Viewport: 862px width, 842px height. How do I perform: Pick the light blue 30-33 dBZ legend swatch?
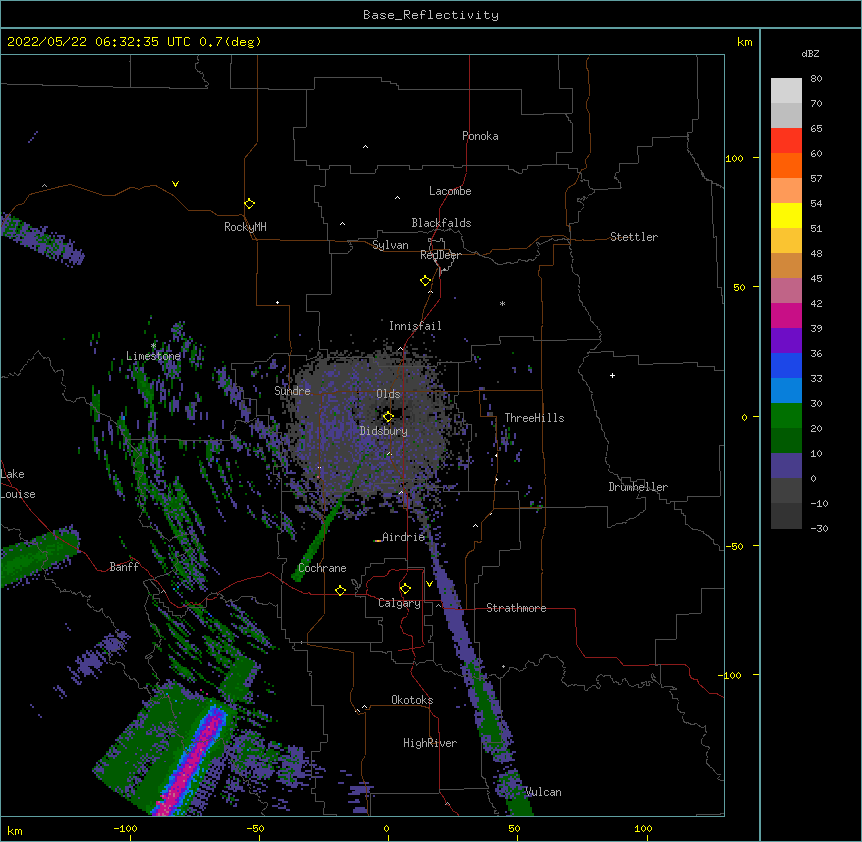(x=786, y=390)
